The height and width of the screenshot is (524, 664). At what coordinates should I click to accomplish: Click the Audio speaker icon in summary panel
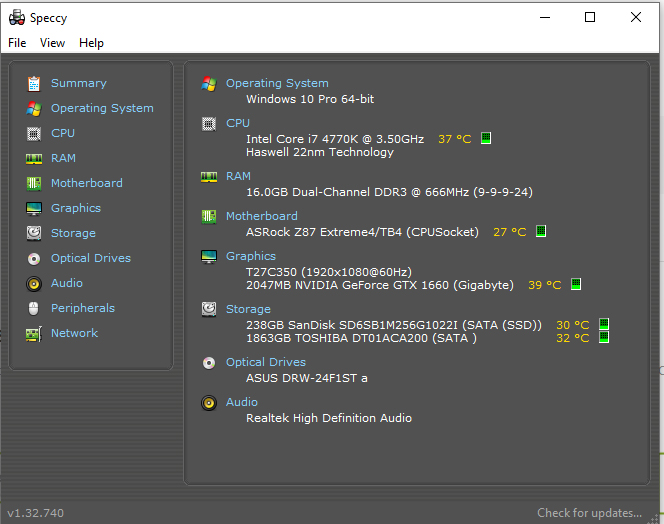coord(209,403)
